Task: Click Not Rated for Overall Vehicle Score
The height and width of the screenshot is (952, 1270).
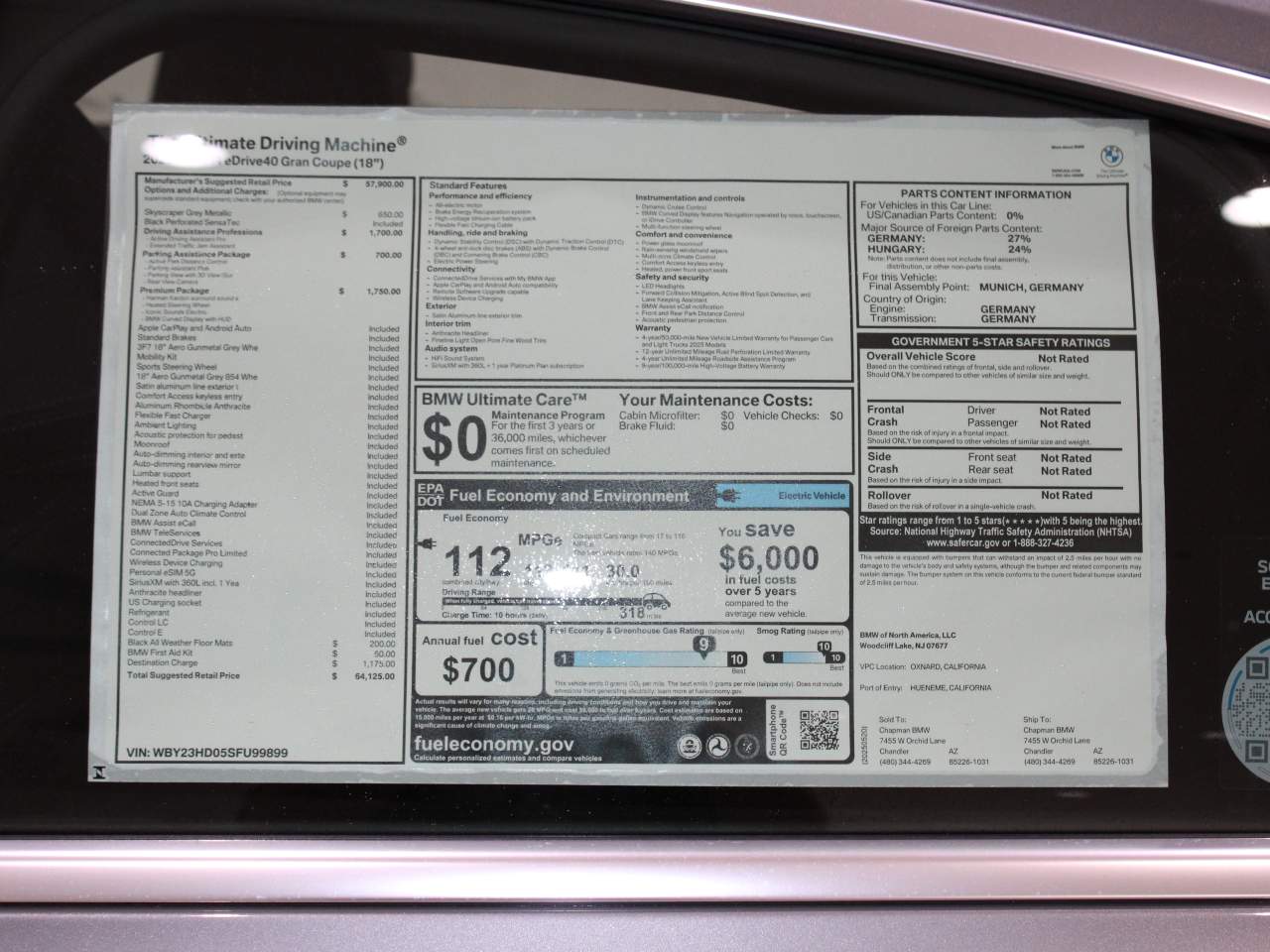Action: tap(1064, 359)
